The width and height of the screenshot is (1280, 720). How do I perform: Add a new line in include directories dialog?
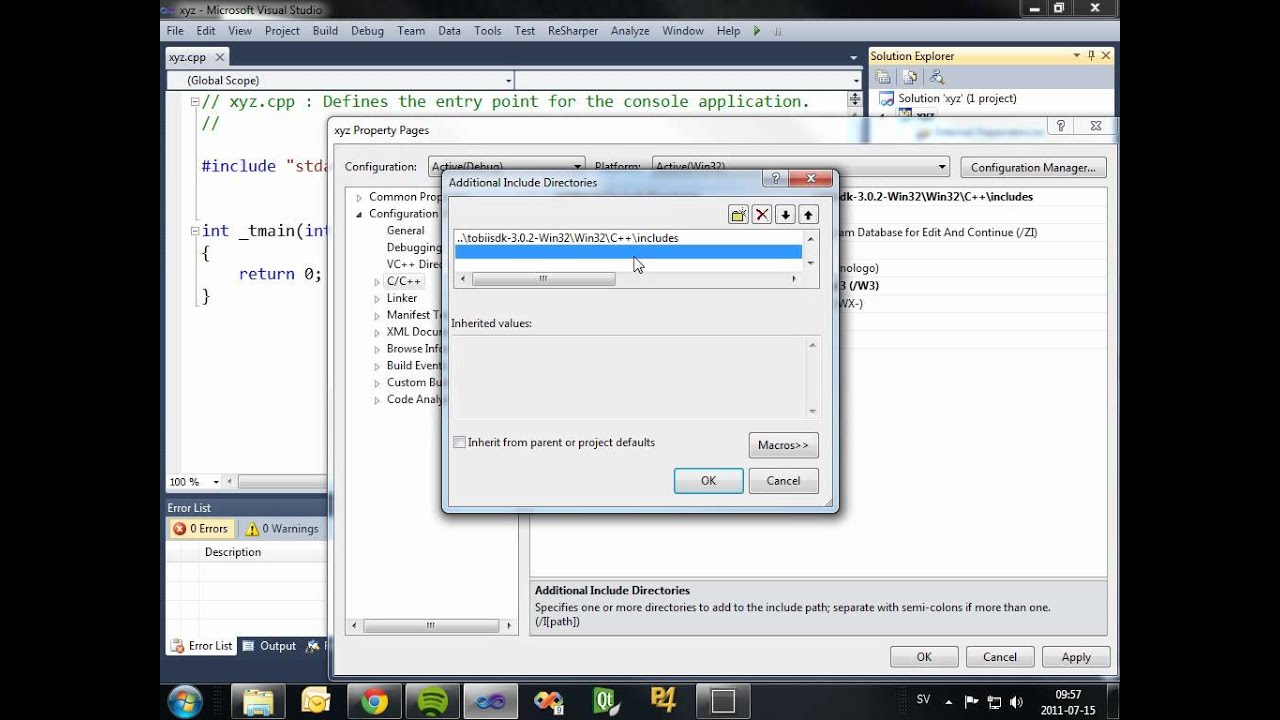[x=738, y=214]
